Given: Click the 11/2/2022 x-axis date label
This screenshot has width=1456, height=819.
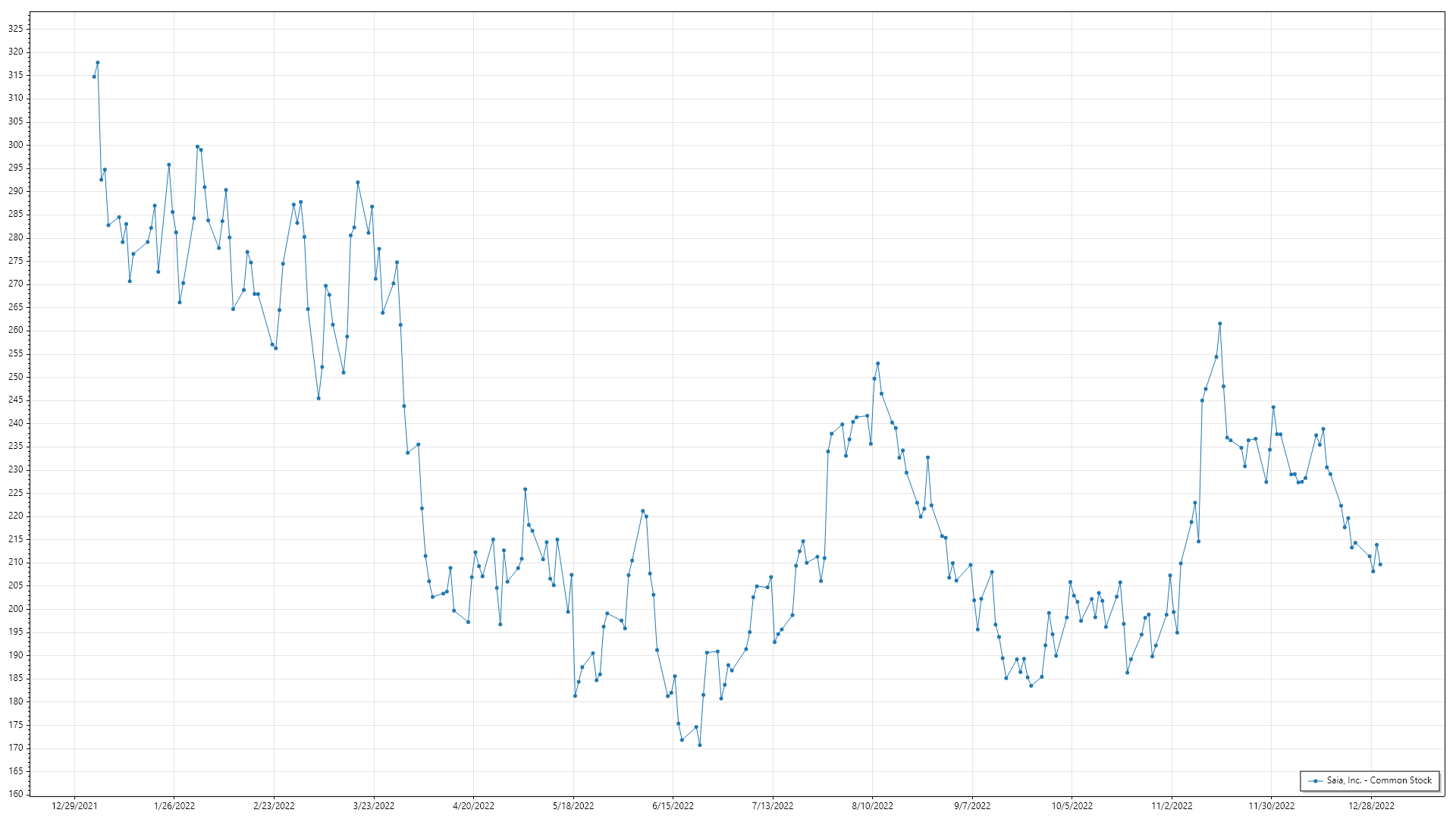Looking at the screenshot, I should click(x=1172, y=806).
